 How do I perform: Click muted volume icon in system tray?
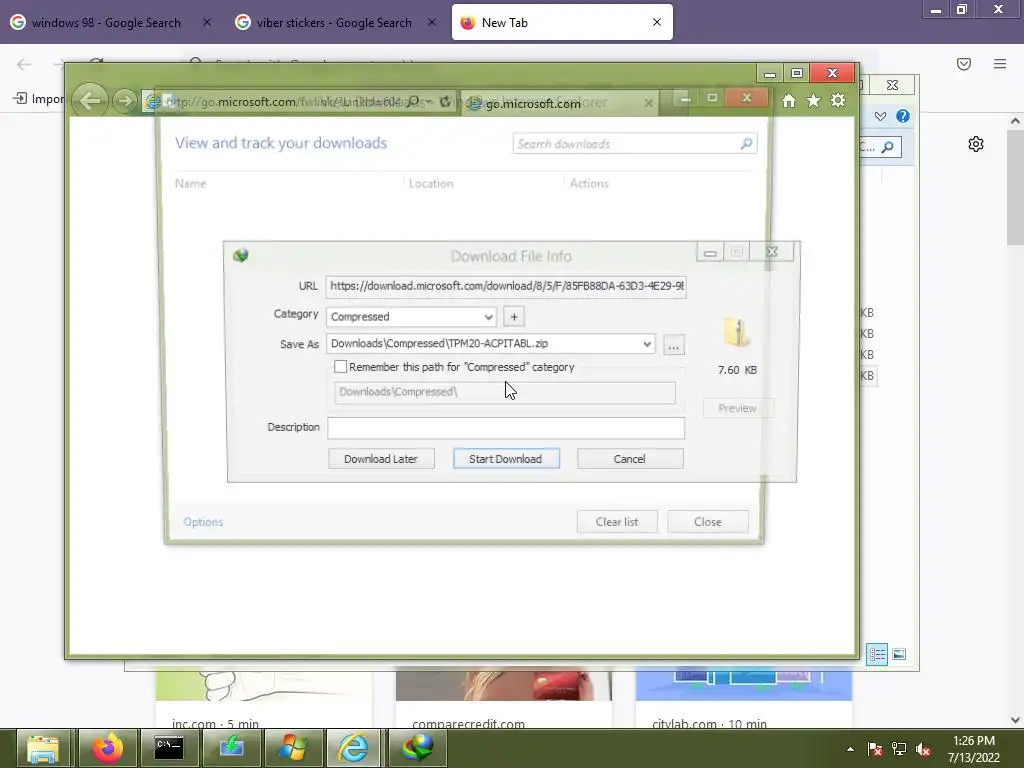point(923,749)
